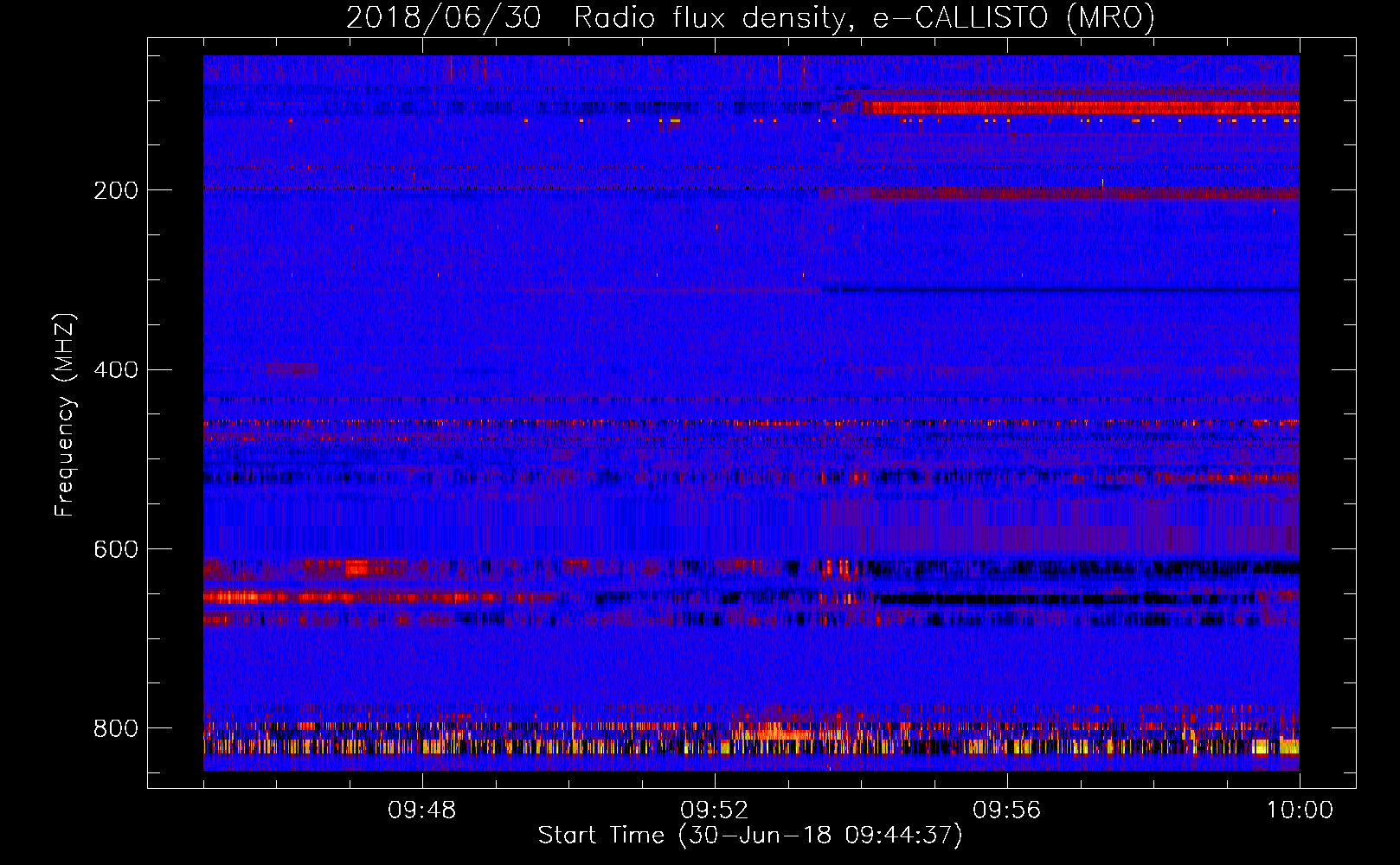Click the plot title '2018/06/30 Radio flux density'
1400x865 pixels.
click(x=750, y=17)
